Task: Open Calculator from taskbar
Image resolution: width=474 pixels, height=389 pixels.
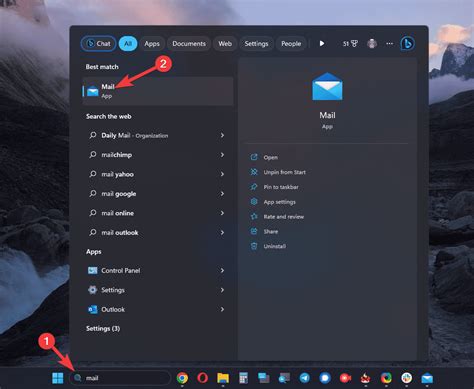Action: [243, 378]
